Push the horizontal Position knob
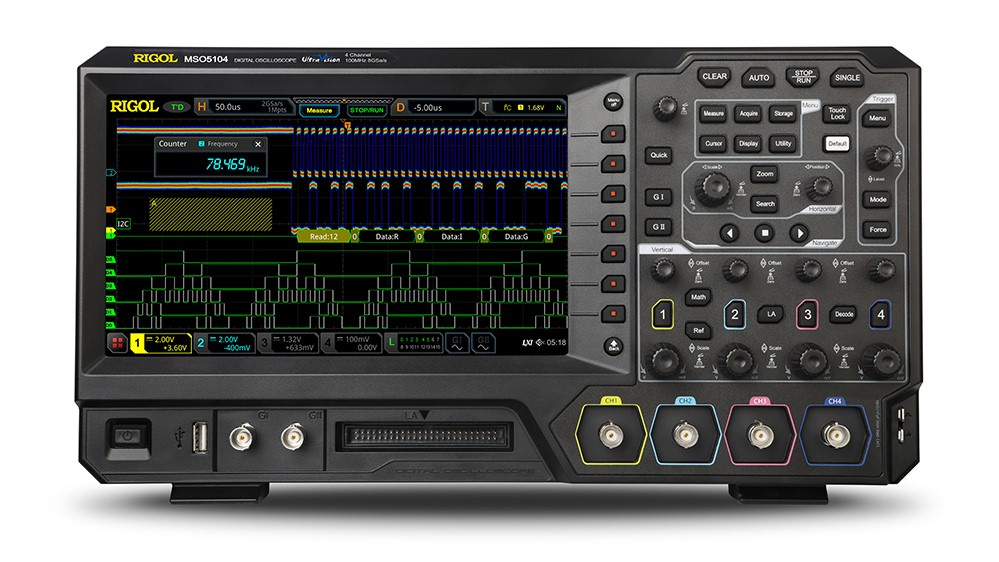The width and height of the screenshot is (999, 562). coord(819,187)
